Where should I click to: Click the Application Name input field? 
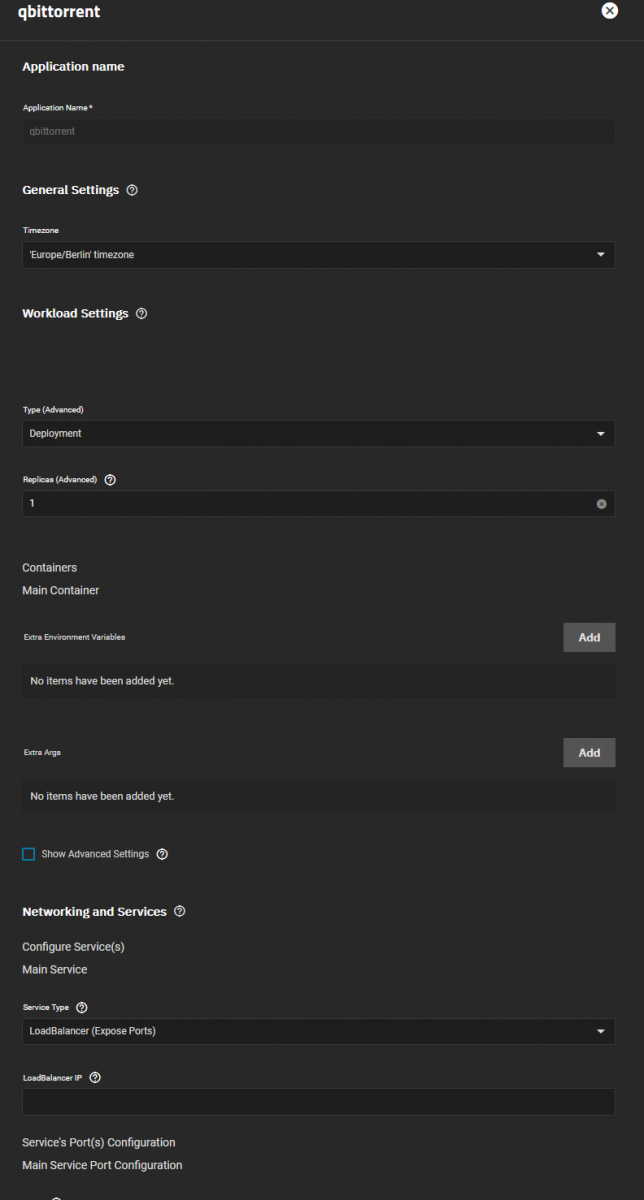[318, 131]
